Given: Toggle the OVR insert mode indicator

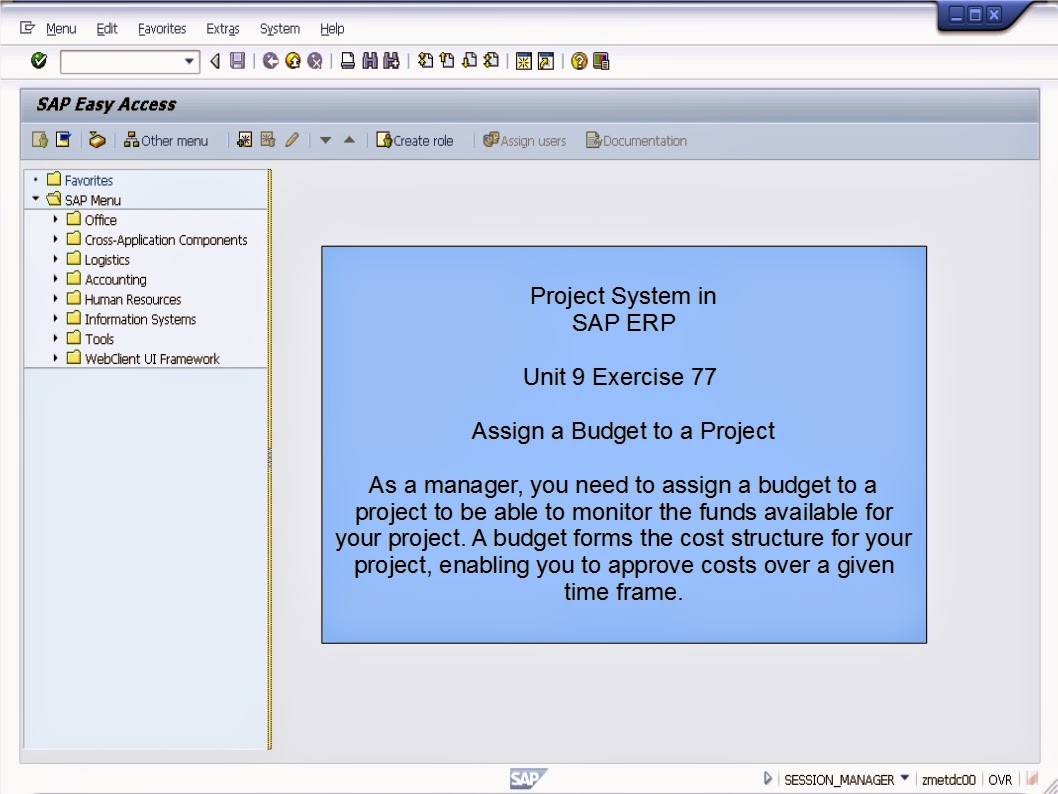Looking at the screenshot, I should (x=1000, y=780).
